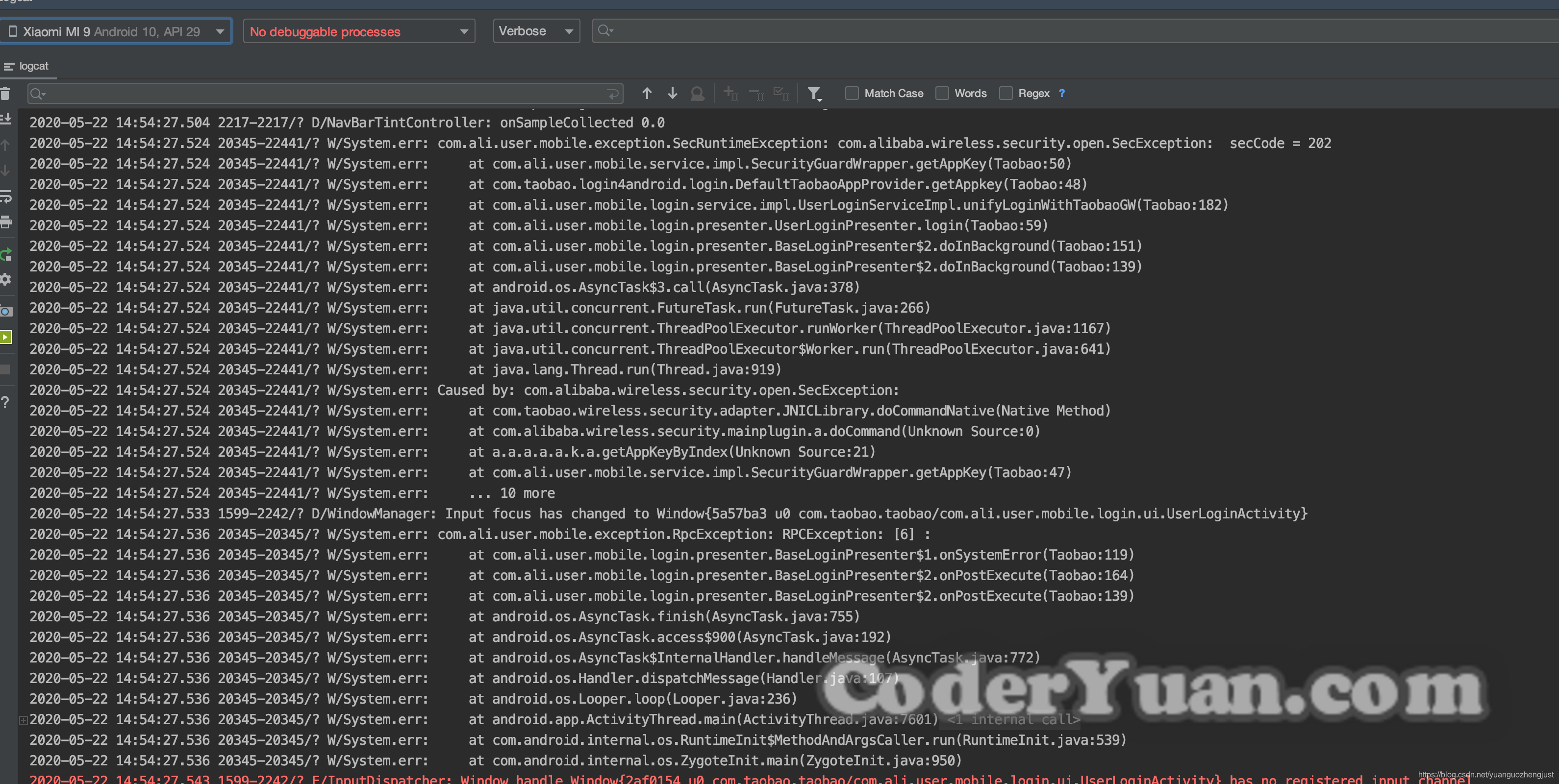Click the print icon in sidebar
The width and height of the screenshot is (1559, 784).
[5, 222]
